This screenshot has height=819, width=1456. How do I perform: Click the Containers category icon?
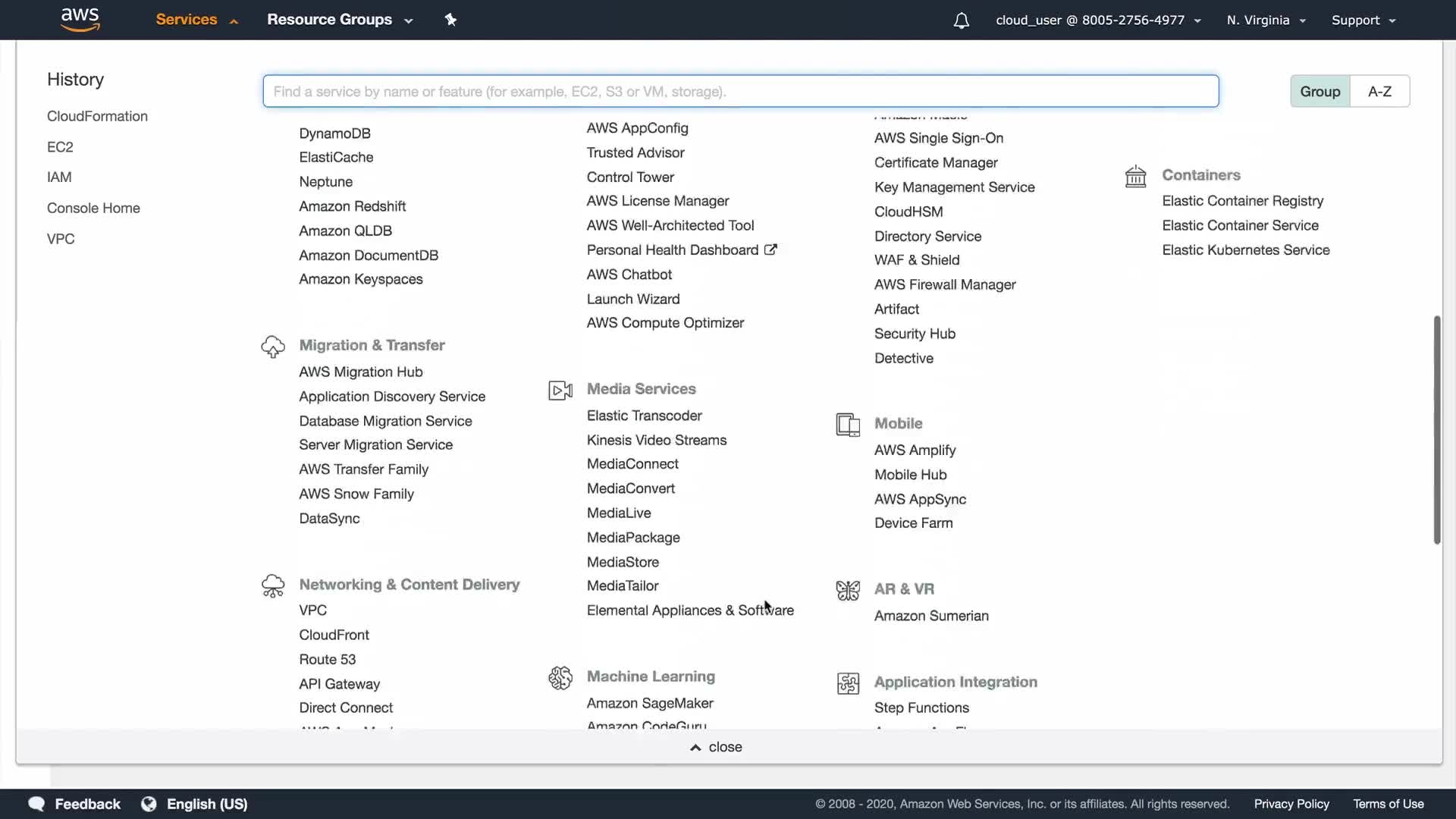(1135, 176)
